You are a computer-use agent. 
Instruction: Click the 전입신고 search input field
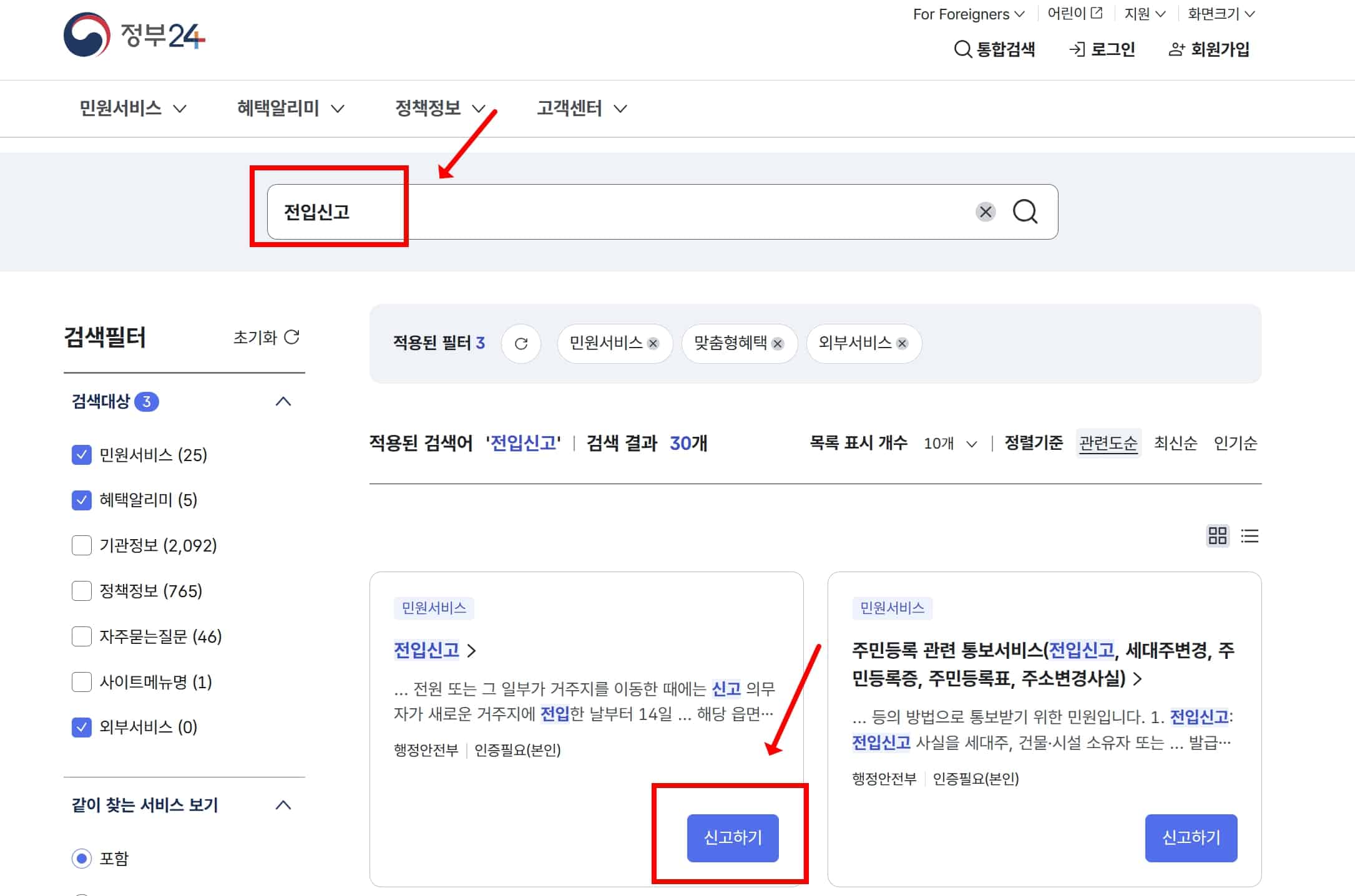[662, 212]
